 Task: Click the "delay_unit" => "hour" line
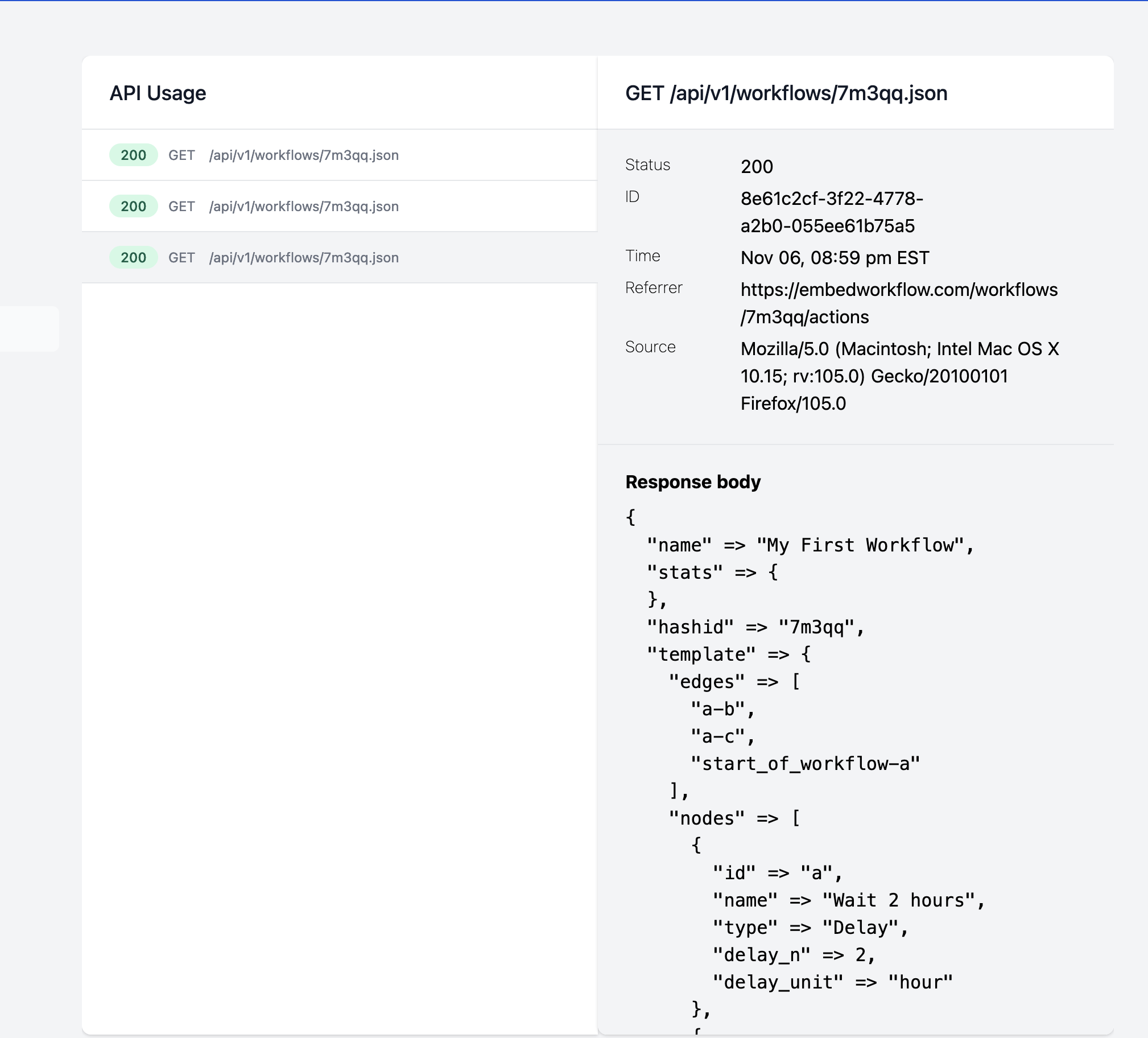pos(832,982)
